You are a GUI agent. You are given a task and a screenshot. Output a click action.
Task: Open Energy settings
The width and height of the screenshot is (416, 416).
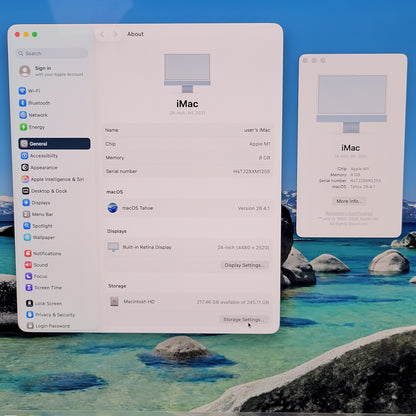coord(32,127)
